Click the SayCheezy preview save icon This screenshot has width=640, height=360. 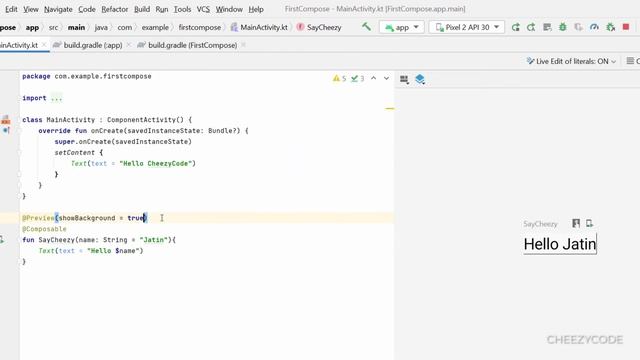click(576, 223)
